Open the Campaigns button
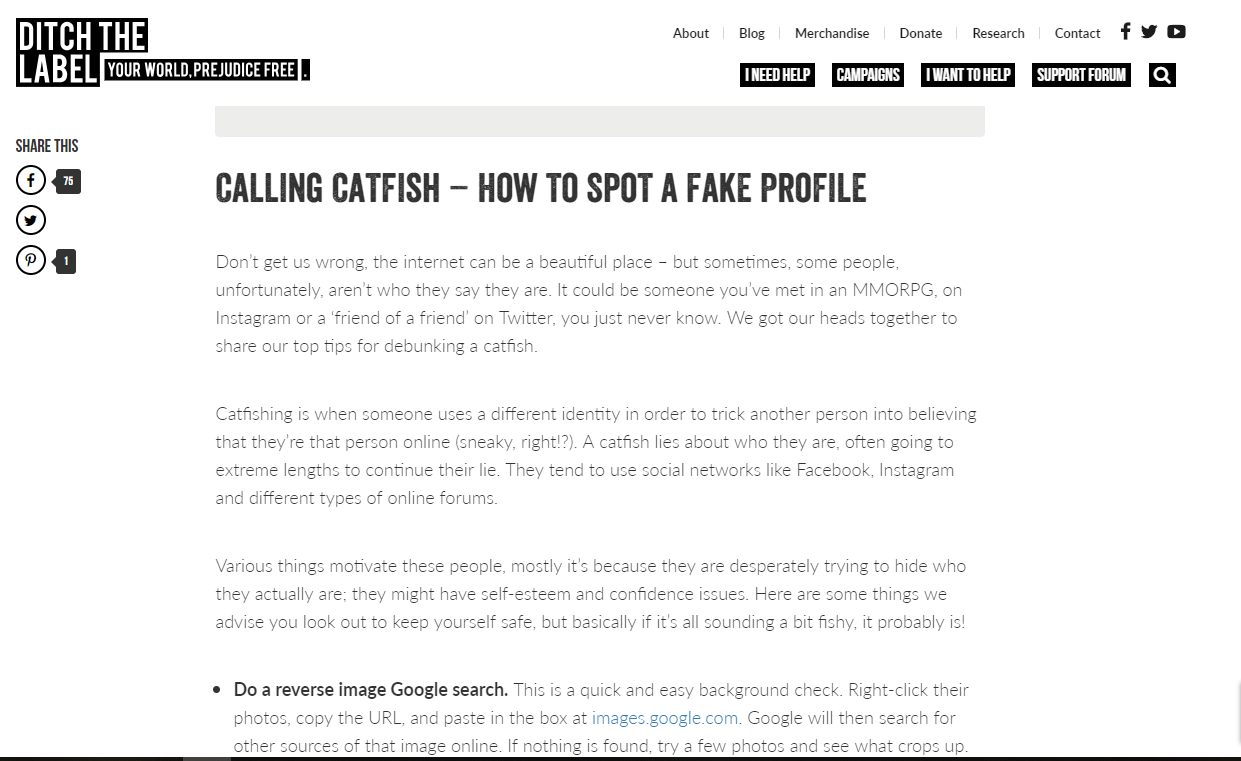1241x761 pixels. [x=868, y=75]
